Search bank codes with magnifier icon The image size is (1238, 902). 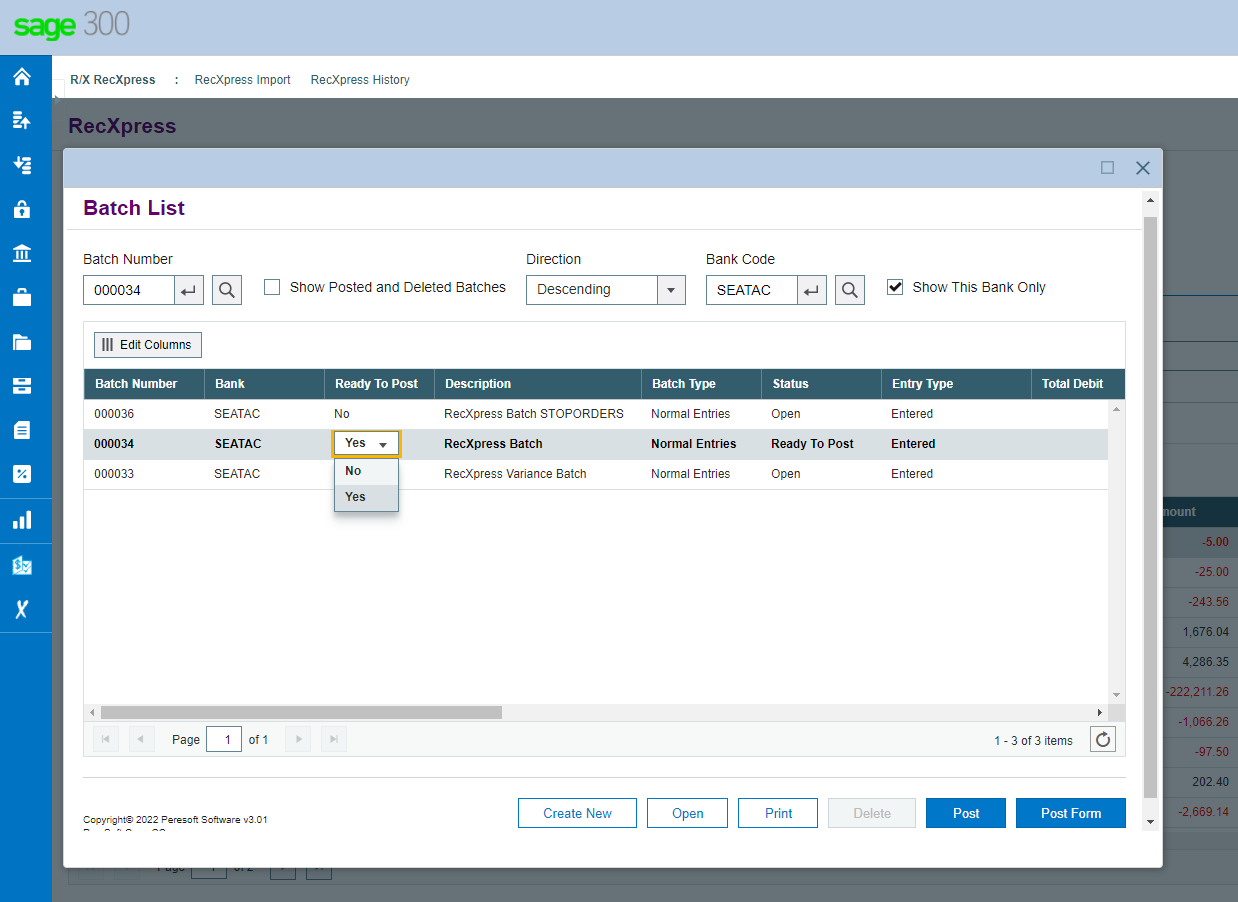click(850, 290)
